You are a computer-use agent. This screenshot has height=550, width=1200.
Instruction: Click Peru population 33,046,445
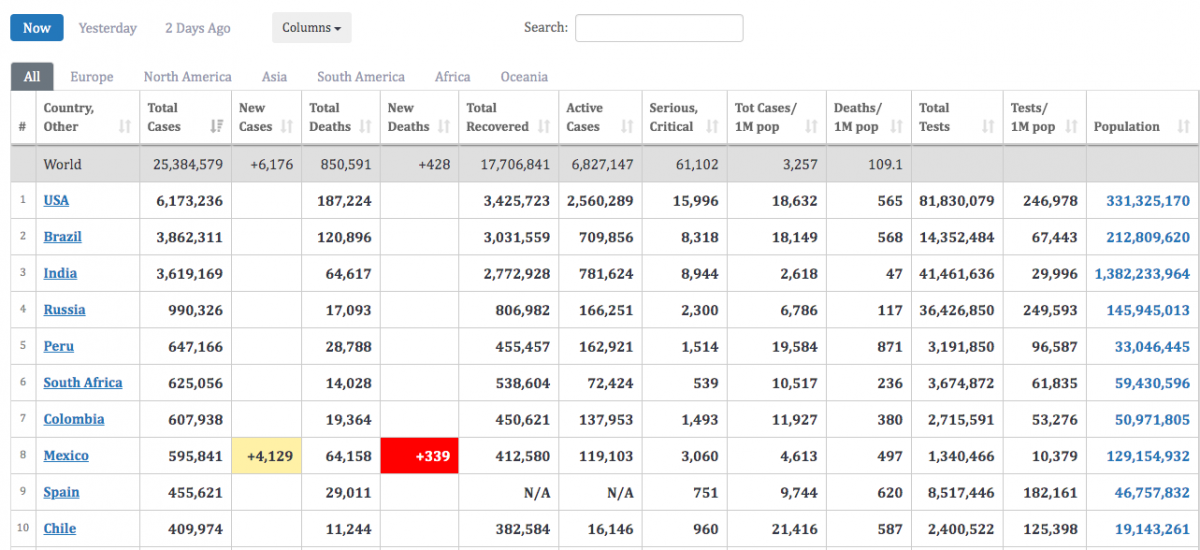tap(1153, 346)
